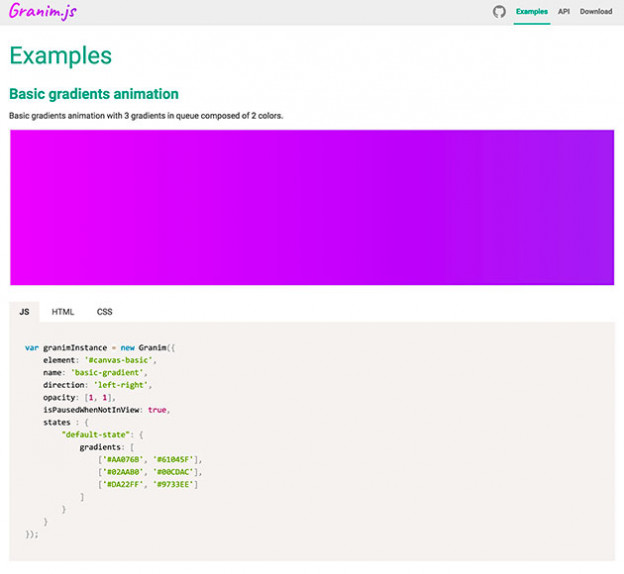Viewport: 624px width, 574px height.
Task: Click the isPausedWhenNotInView true value
Action: coord(157,409)
